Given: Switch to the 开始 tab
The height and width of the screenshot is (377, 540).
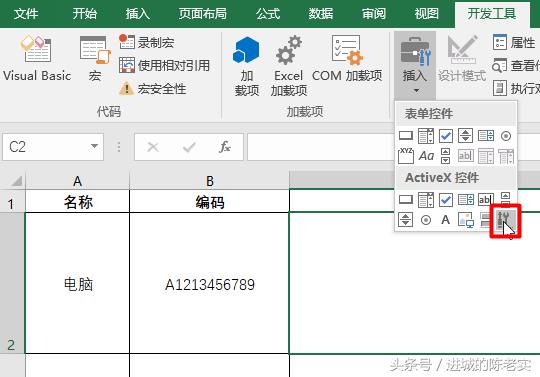Looking at the screenshot, I should click(84, 14).
